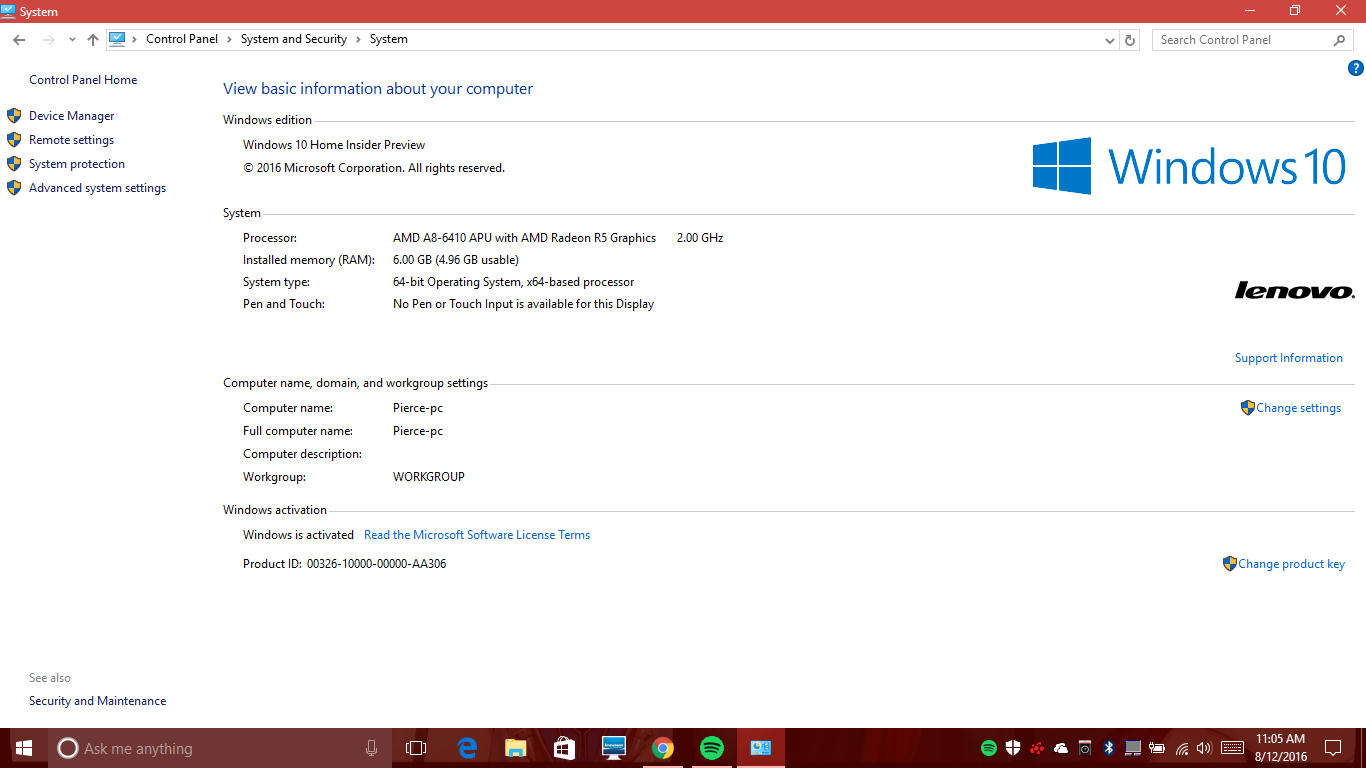The image size is (1366, 768).
Task: Open Advanced system settings
Action: point(98,188)
